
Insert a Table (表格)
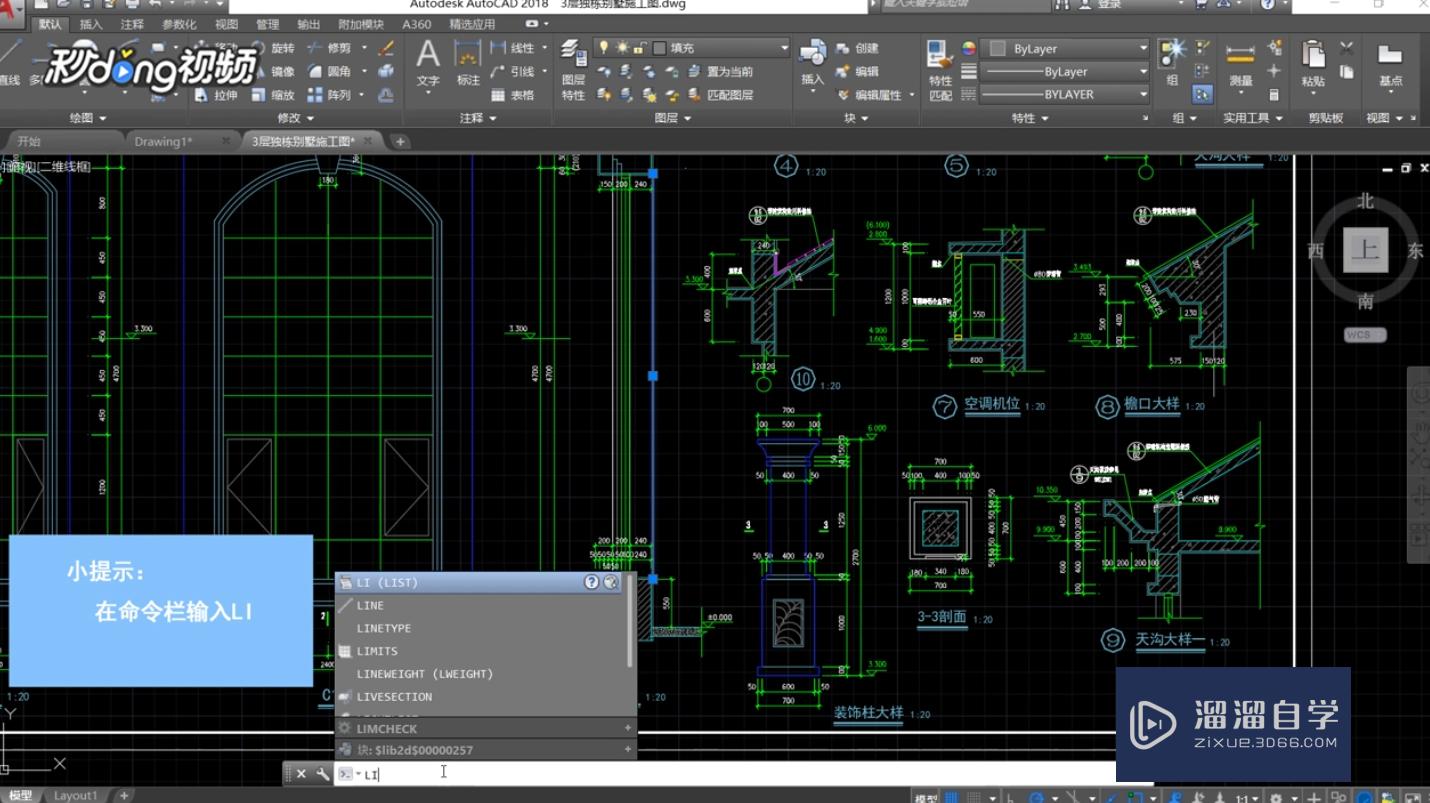coord(513,95)
